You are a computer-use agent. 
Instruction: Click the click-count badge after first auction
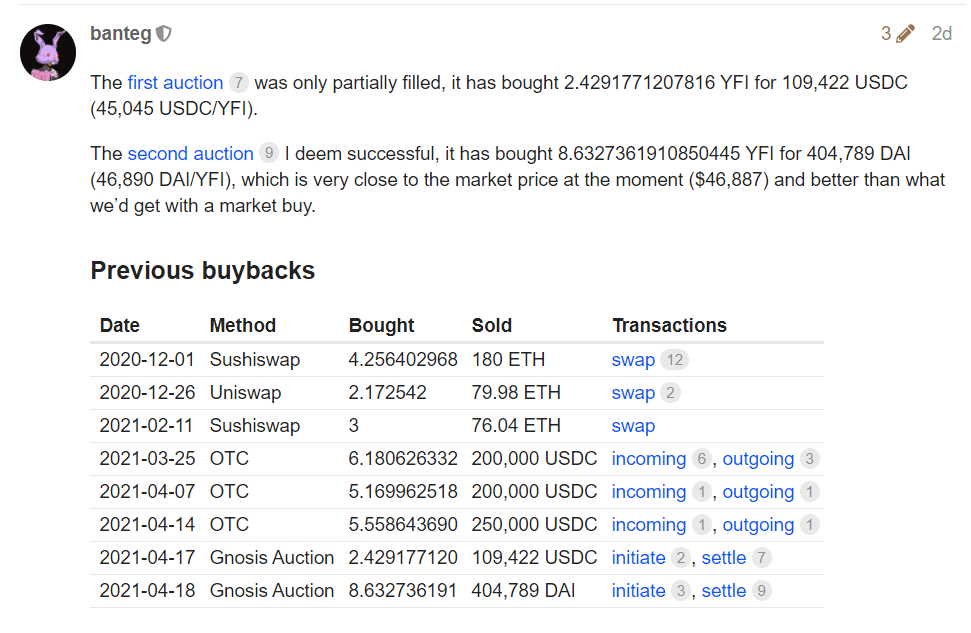coord(238,82)
